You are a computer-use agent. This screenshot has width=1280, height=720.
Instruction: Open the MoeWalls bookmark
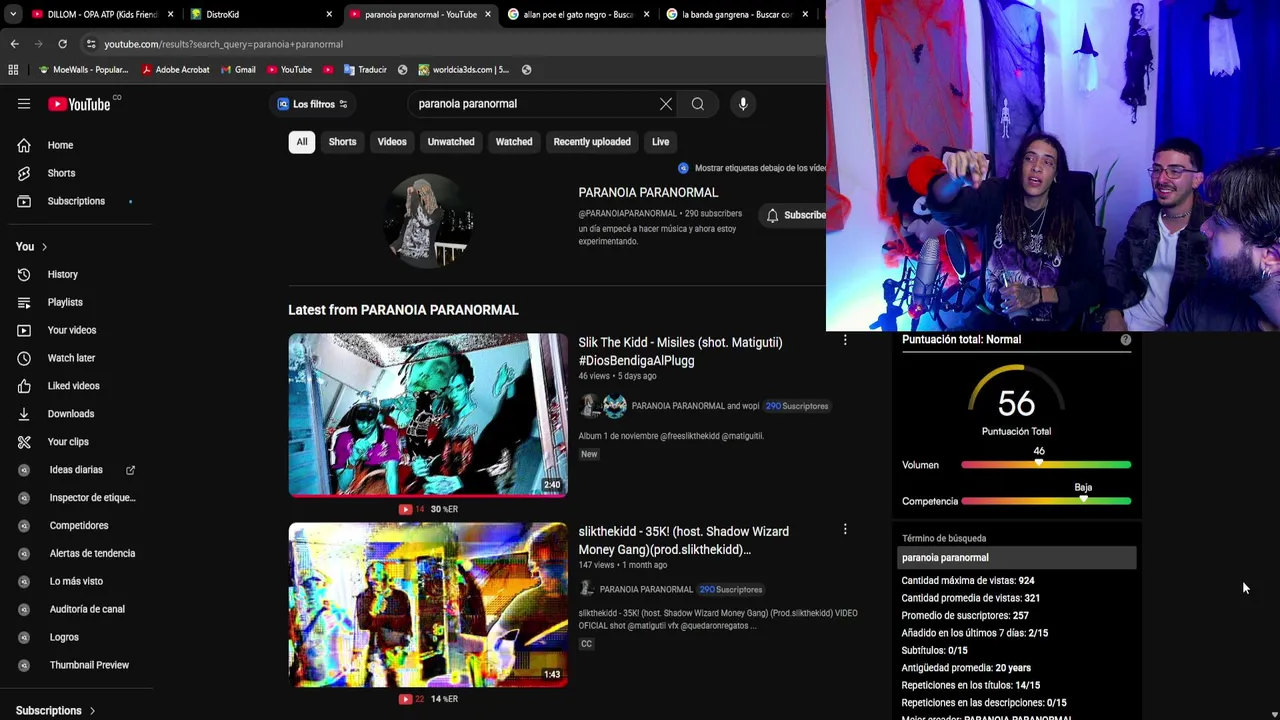tap(84, 70)
